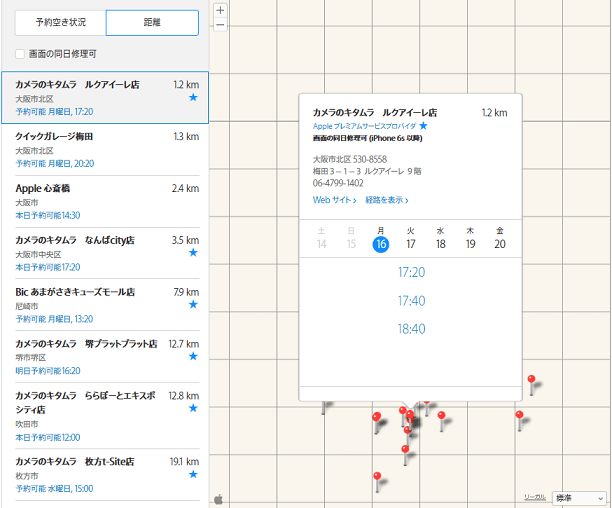Click 本日予約可能14:30 availability text

point(48,215)
